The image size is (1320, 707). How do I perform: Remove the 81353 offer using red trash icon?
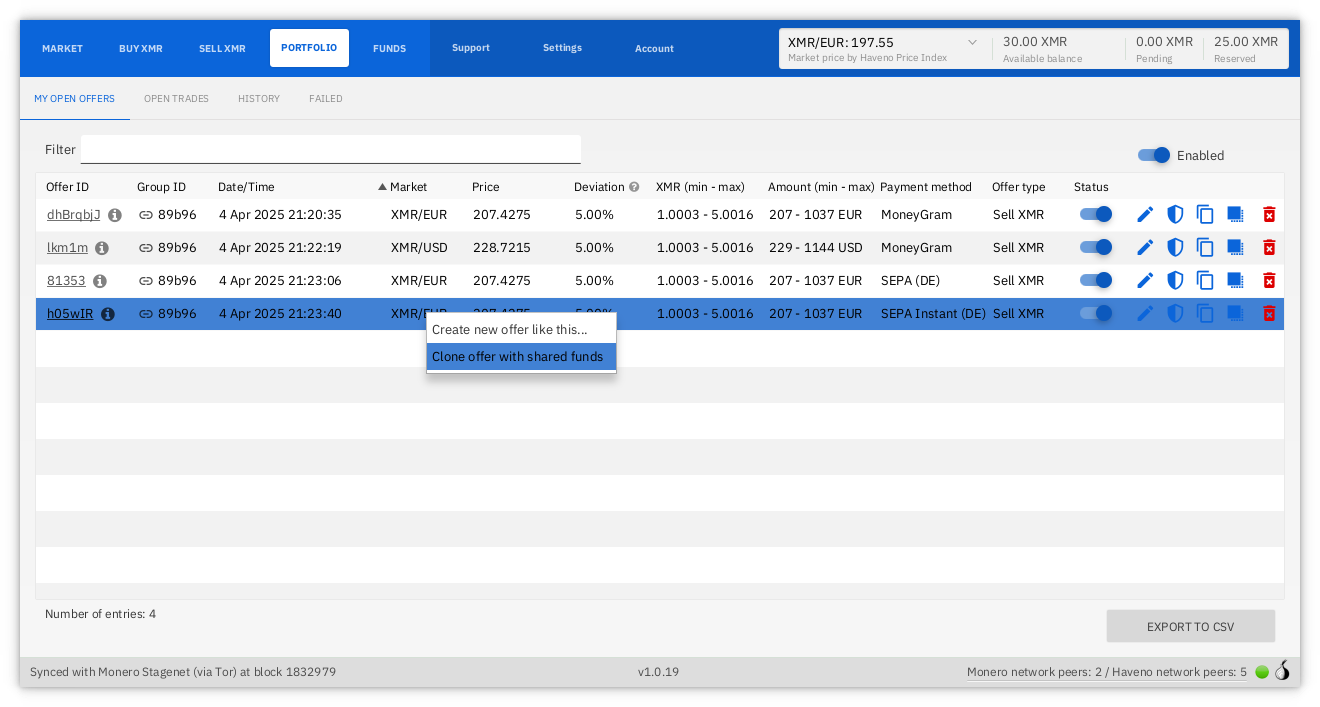click(1269, 280)
